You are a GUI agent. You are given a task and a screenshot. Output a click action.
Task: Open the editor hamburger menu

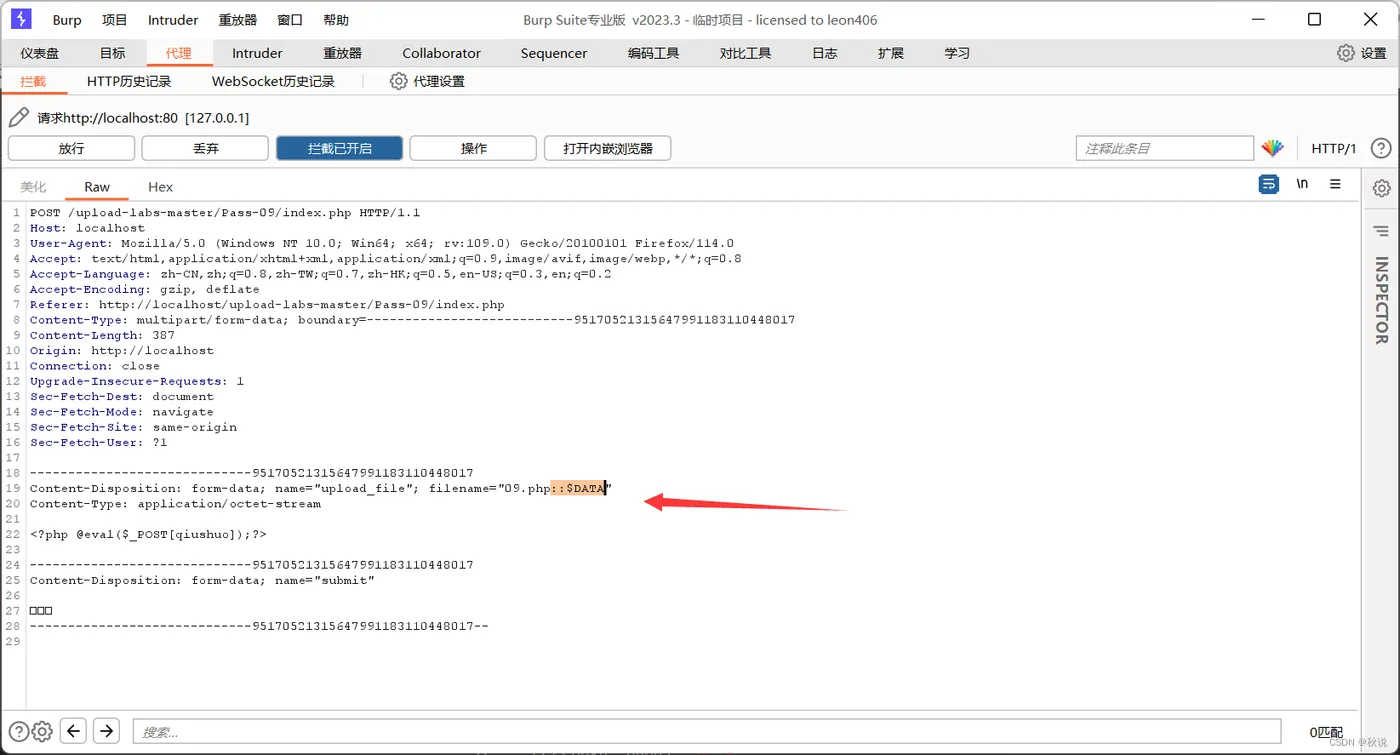tap(1335, 184)
